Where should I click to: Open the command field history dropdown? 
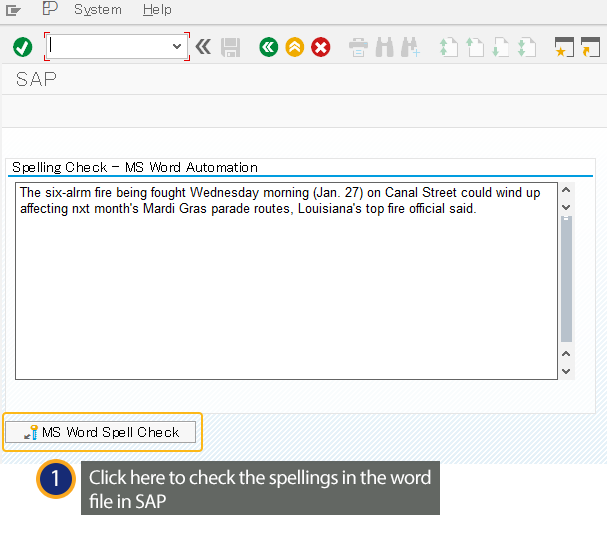click(x=177, y=46)
